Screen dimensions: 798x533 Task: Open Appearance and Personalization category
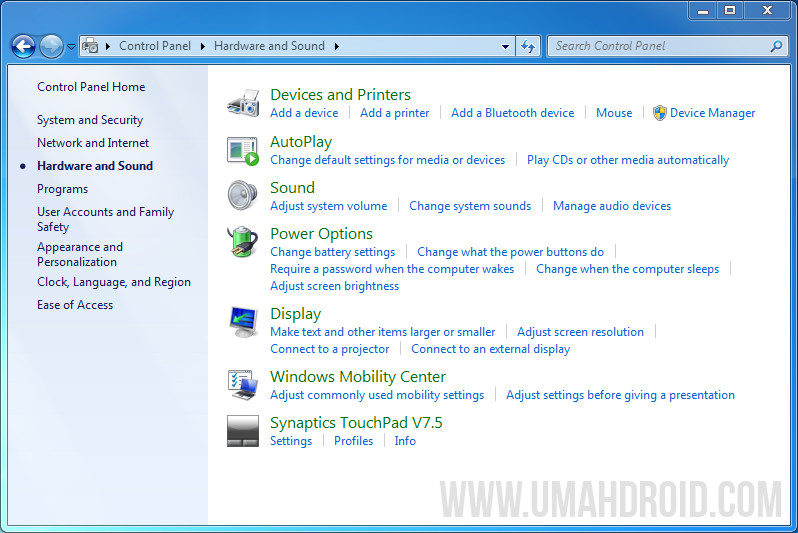pos(80,254)
